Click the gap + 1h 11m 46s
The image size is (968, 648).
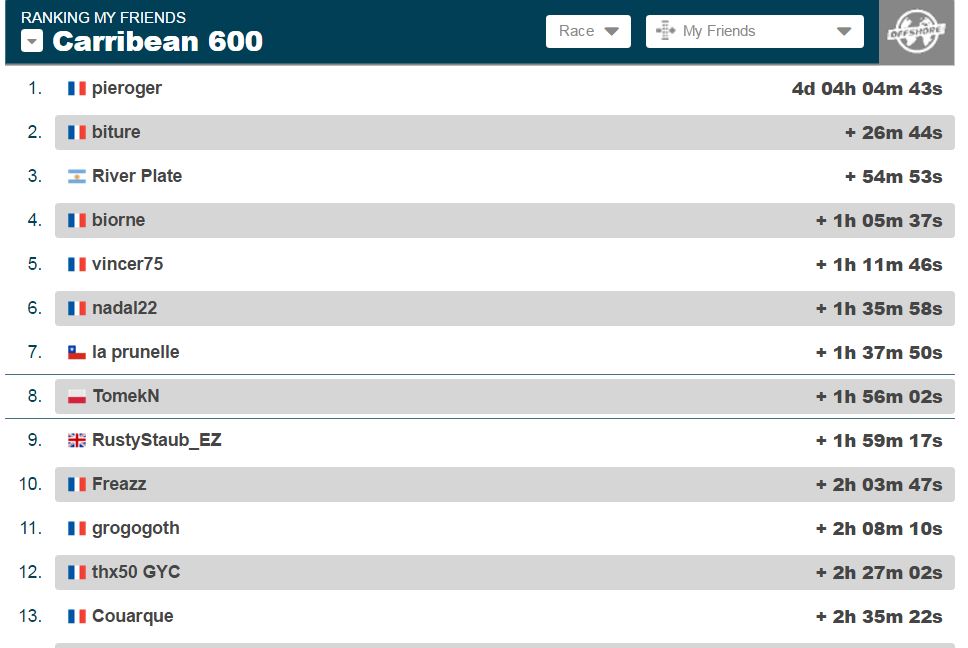coord(879,265)
